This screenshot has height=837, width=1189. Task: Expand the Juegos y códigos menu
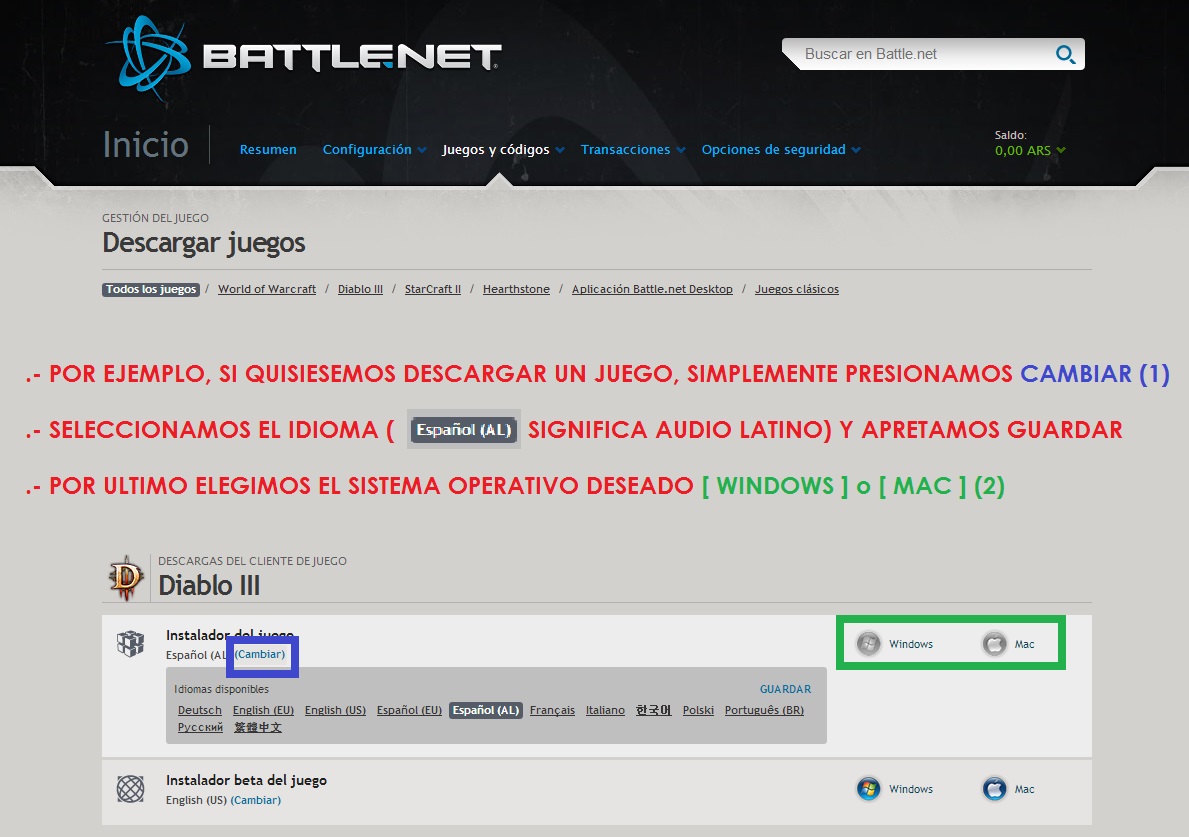[504, 149]
